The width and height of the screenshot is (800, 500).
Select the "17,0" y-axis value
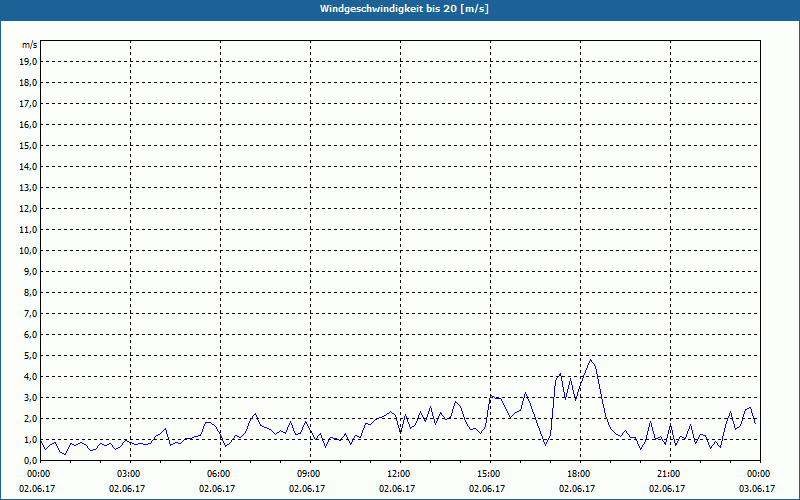(28, 104)
